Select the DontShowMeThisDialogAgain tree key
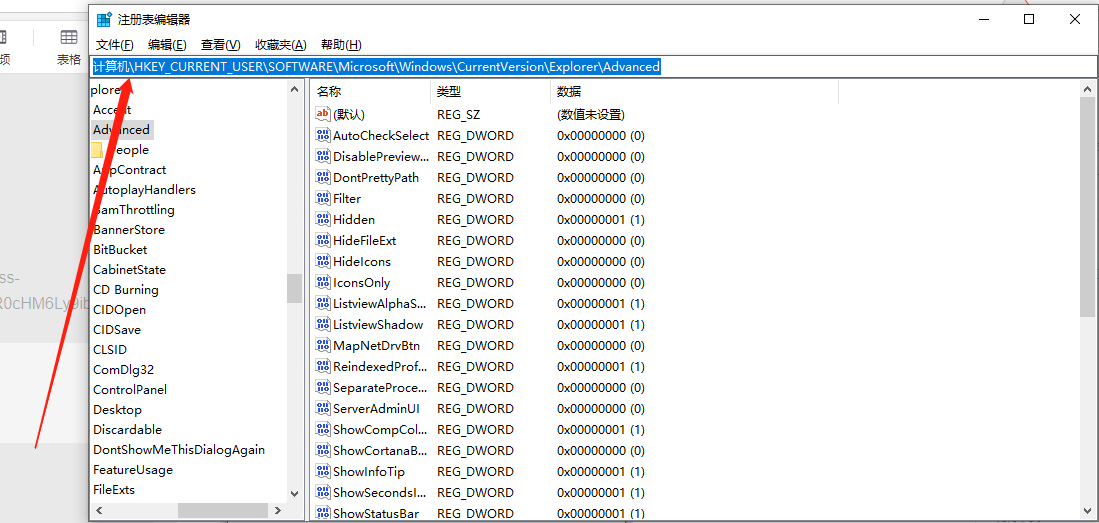 179,449
